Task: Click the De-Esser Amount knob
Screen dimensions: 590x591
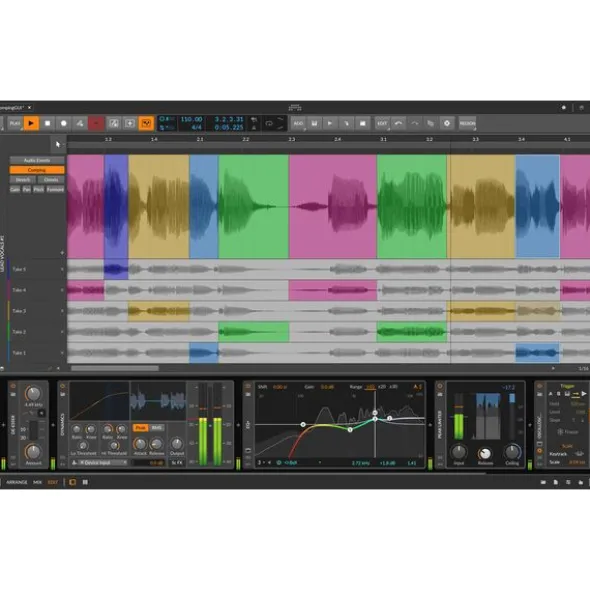Action: click(x=33, y=451)
